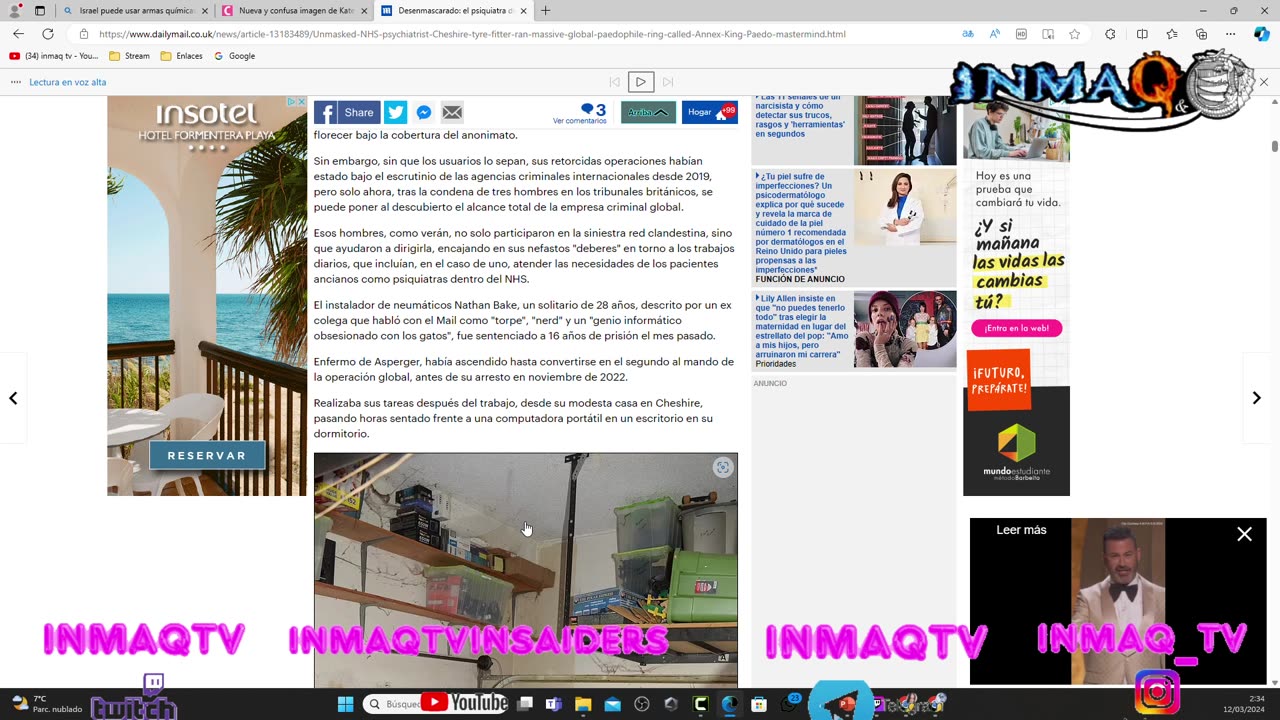Select the Desenmascarado psiquiatra tab

click(455, 11)
